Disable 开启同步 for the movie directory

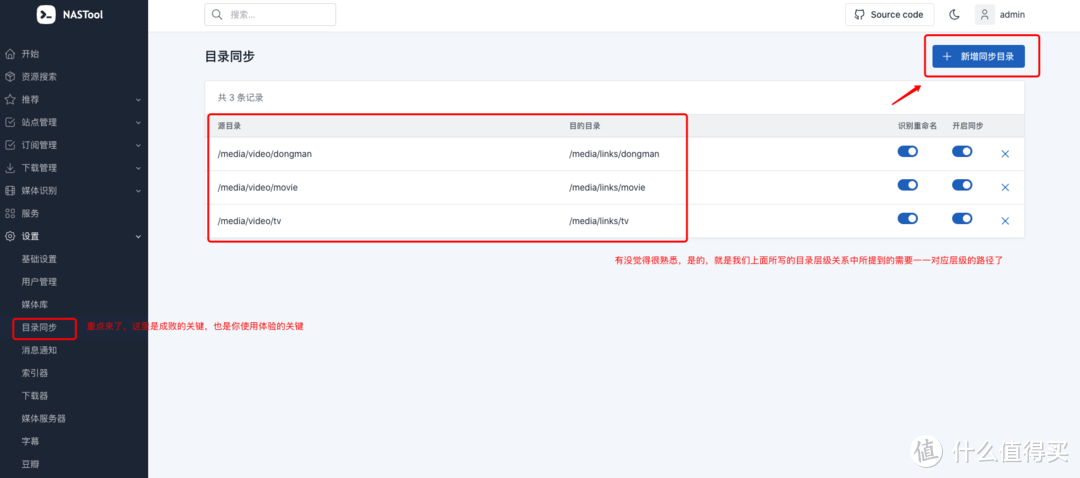[x=962, y=185]
